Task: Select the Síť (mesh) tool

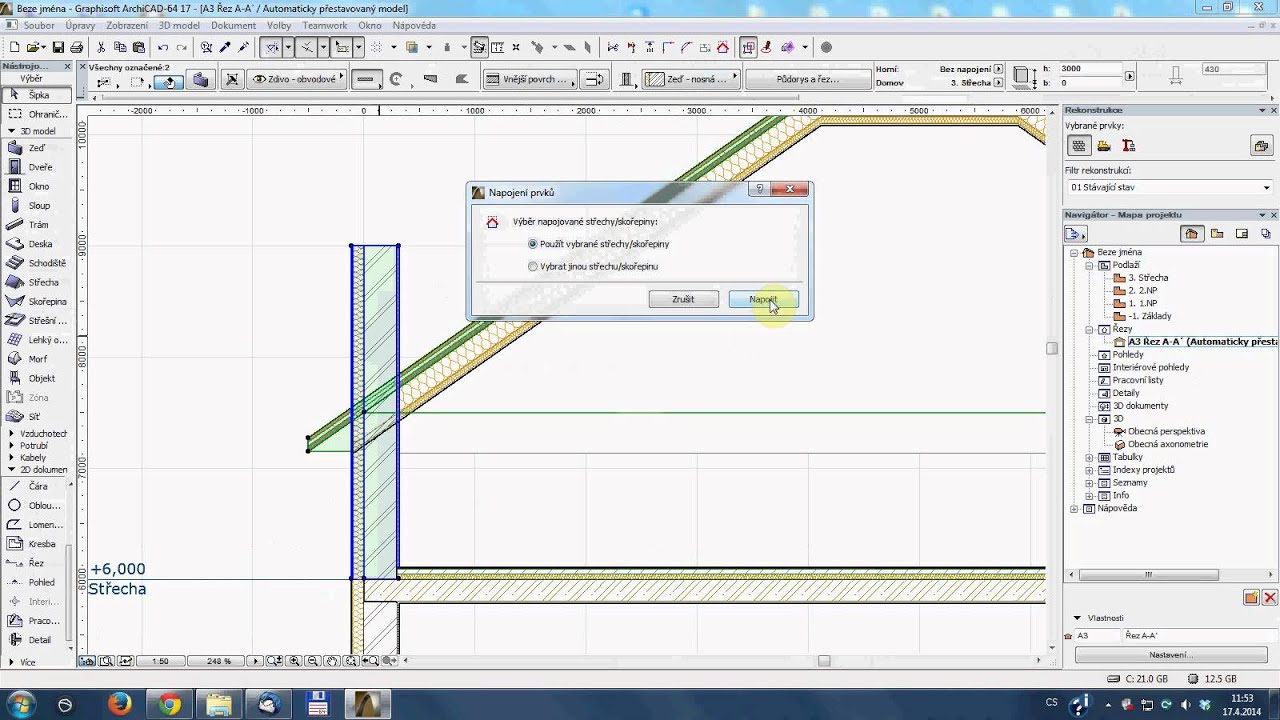Action: [36, 416]
